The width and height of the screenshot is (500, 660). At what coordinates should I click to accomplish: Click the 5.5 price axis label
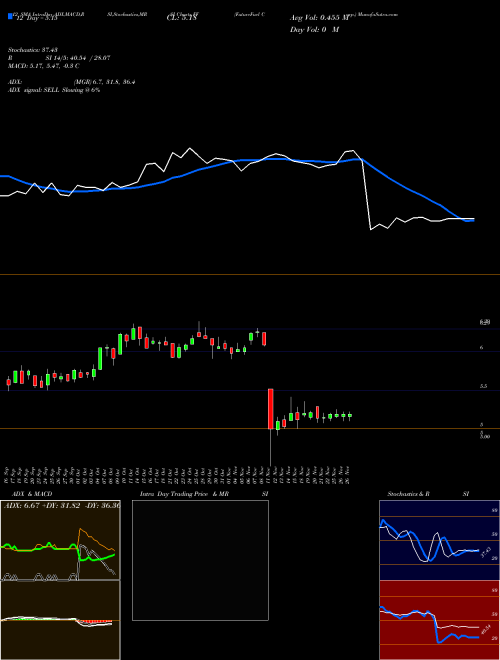click(483, 386)
